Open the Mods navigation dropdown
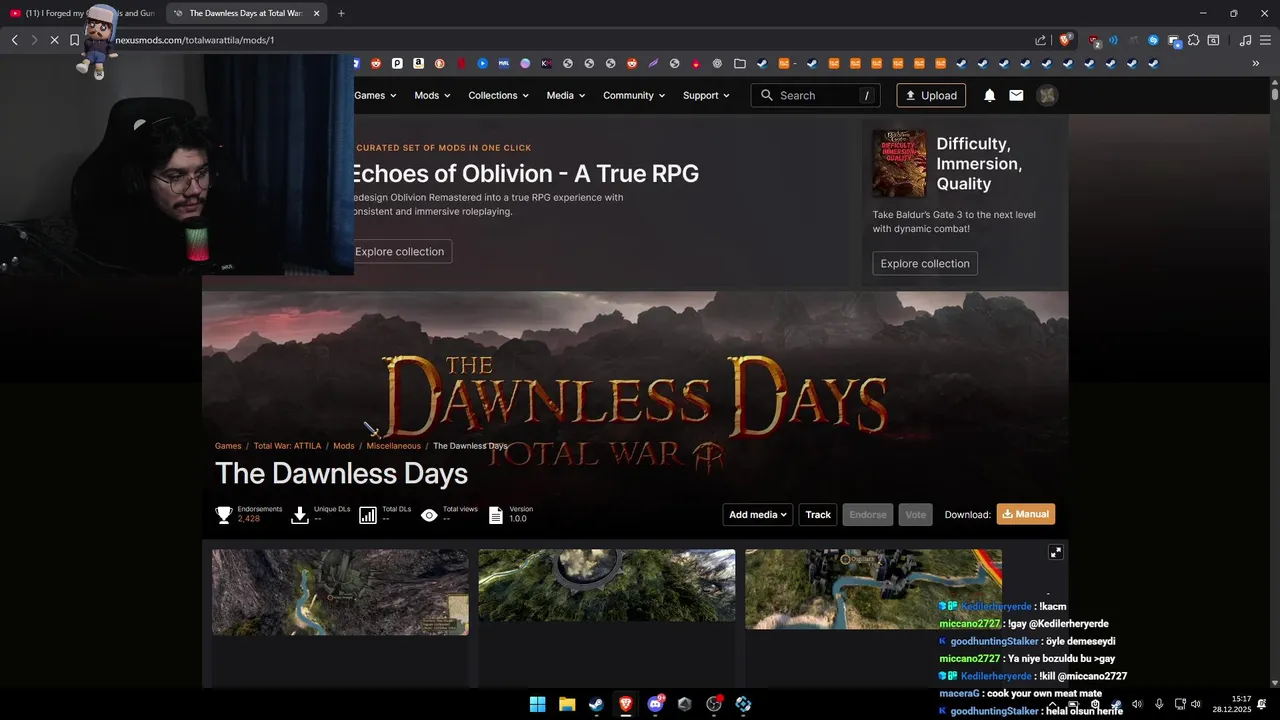 [x=432, y=95]
